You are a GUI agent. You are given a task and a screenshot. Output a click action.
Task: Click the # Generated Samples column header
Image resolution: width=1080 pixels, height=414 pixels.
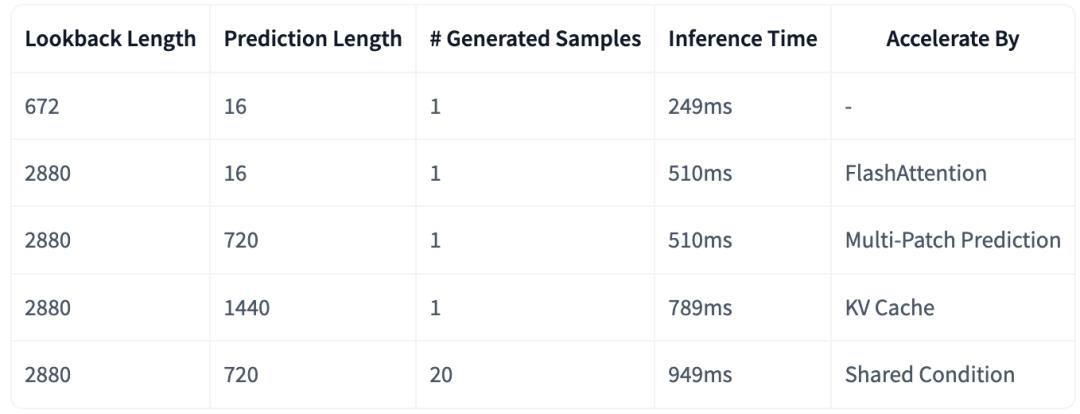(535, 39)
